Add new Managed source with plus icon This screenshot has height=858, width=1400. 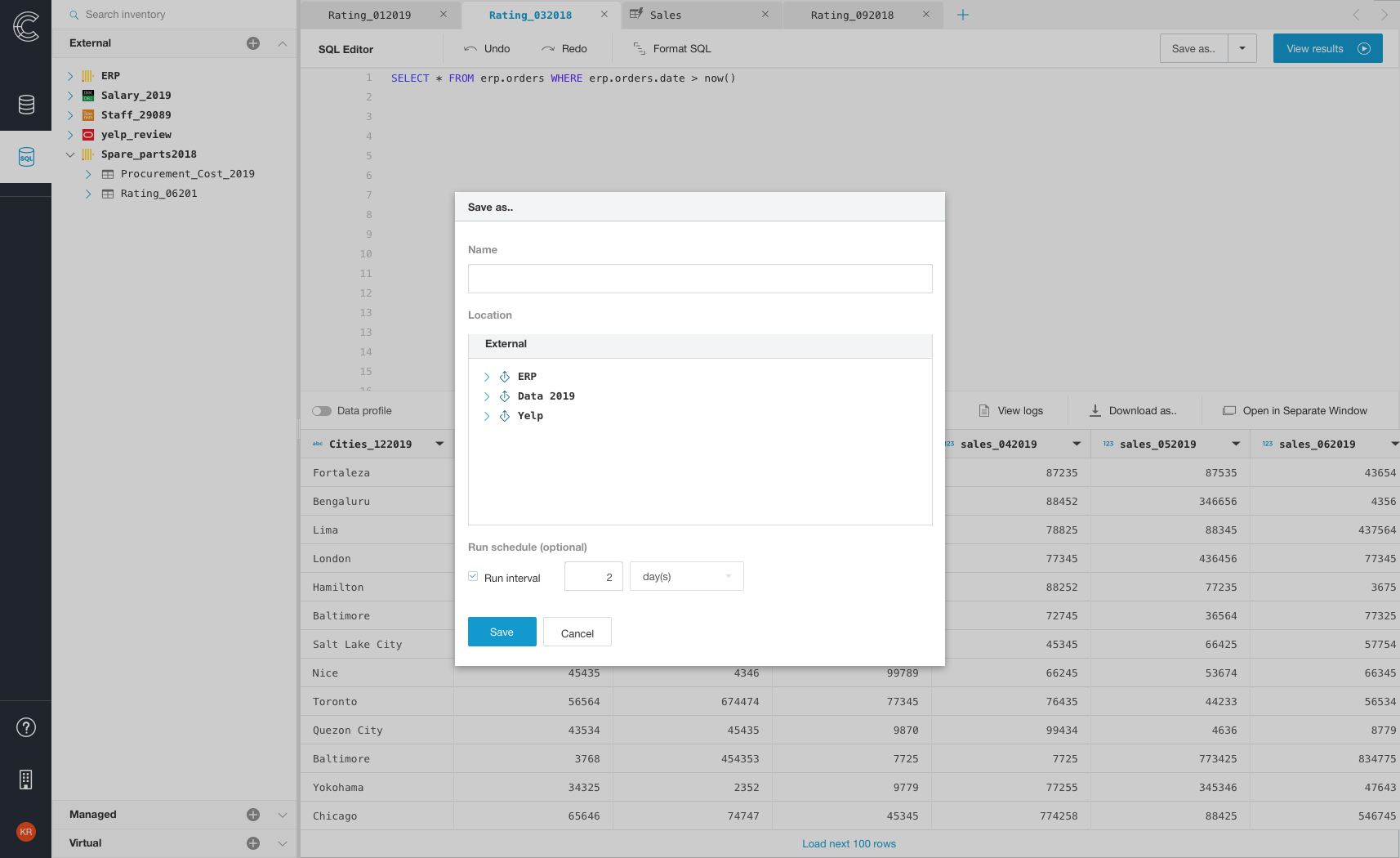click(x=253, y=815)
